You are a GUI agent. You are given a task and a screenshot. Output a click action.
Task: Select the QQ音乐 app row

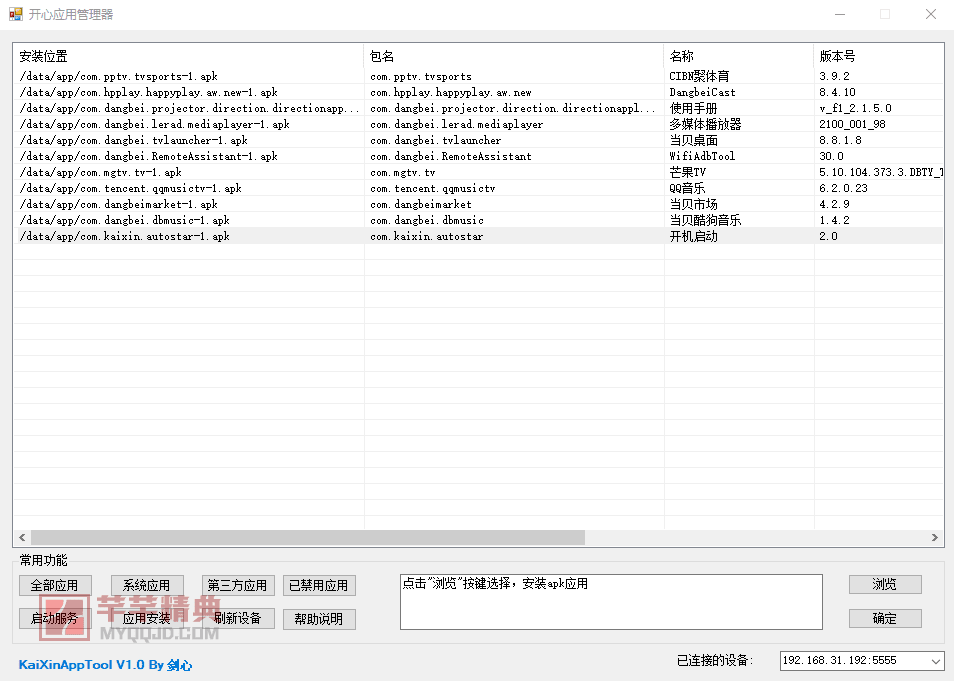point(300,188)
